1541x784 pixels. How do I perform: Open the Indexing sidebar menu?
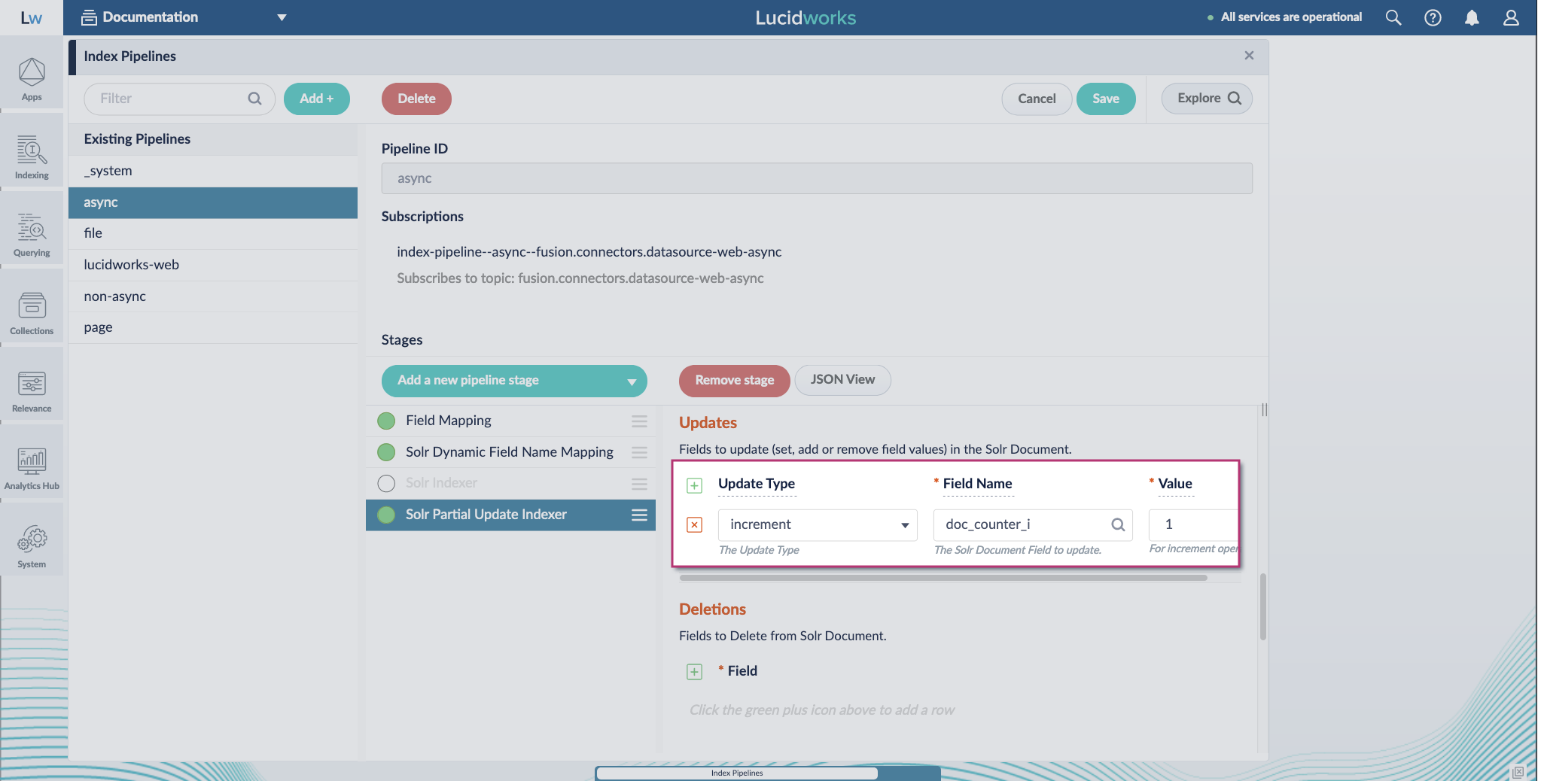(x=32, y=157)
